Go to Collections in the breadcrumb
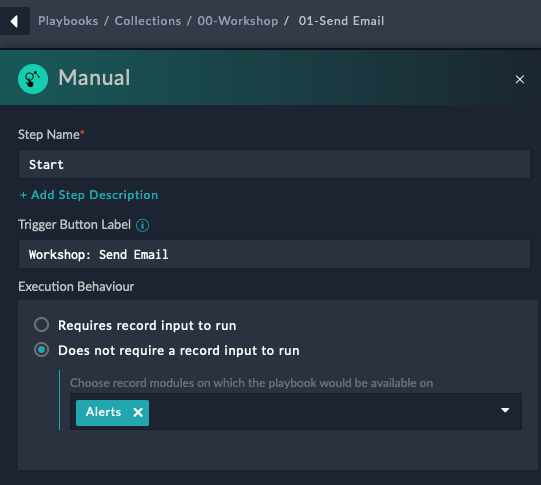The height and width of the screenshot is (485, 541). pos(148,21)
